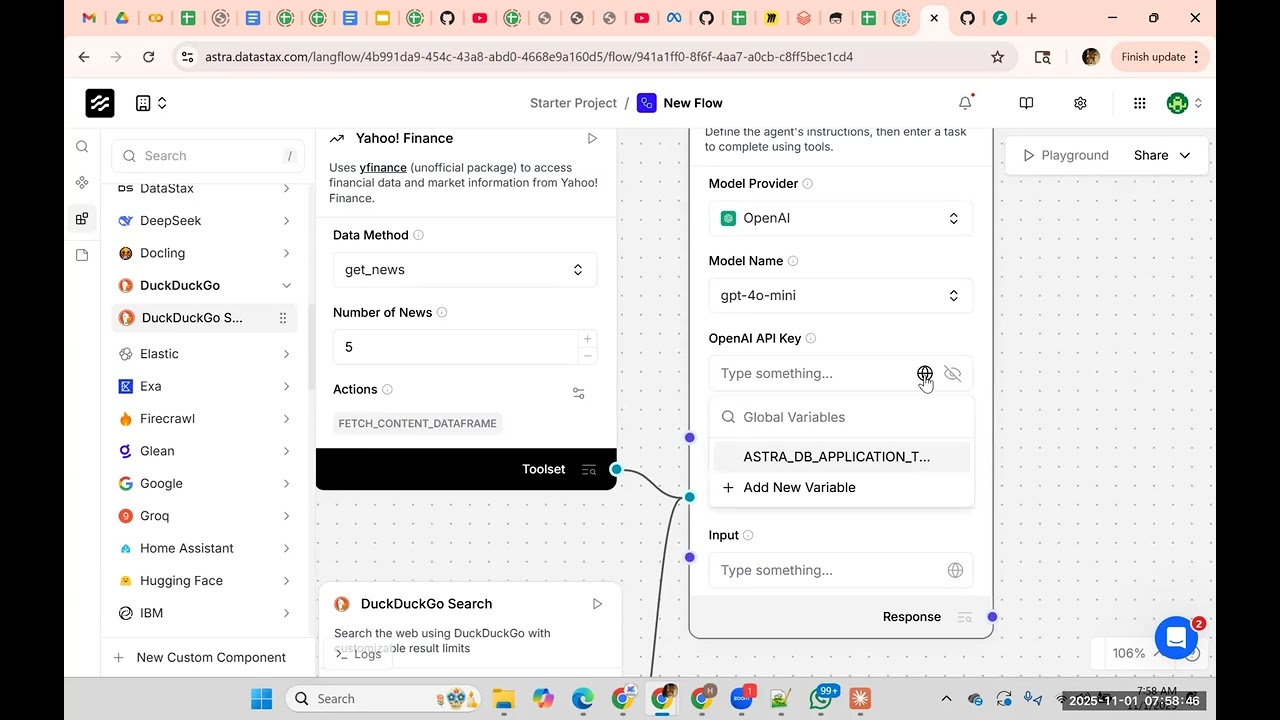Click globe icon in Input field
Viewport: 1280px width, 720px height.
pyautogui.click(x=955, y=570)
